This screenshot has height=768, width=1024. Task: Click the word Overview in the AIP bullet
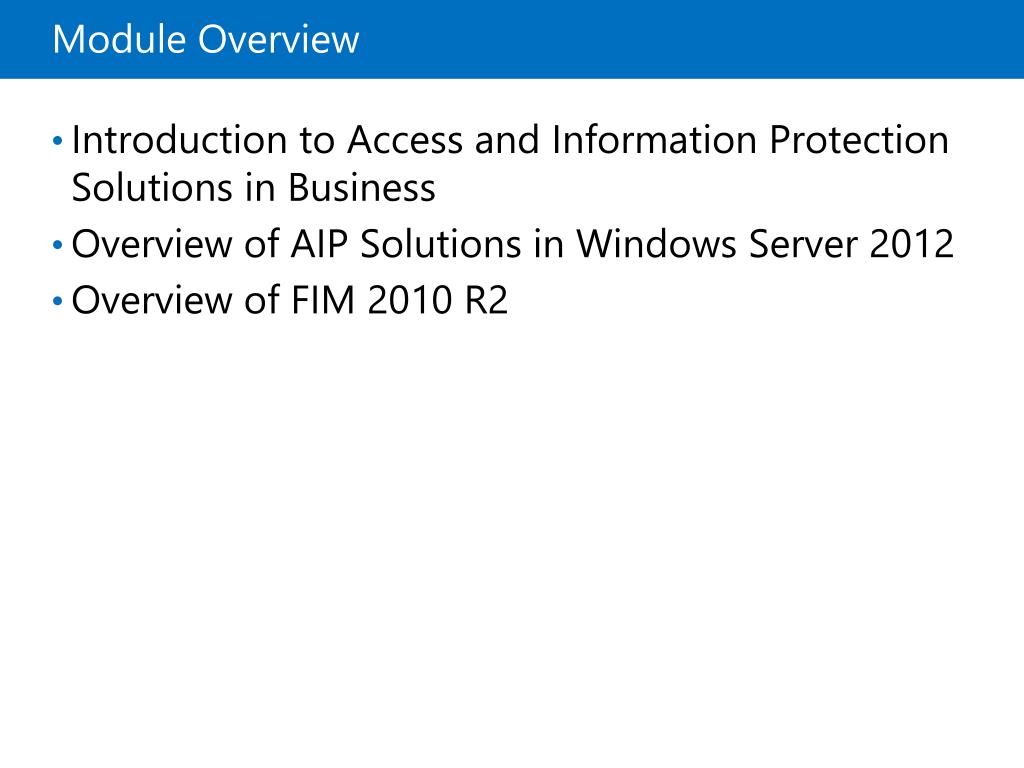(x=152, y=244)
